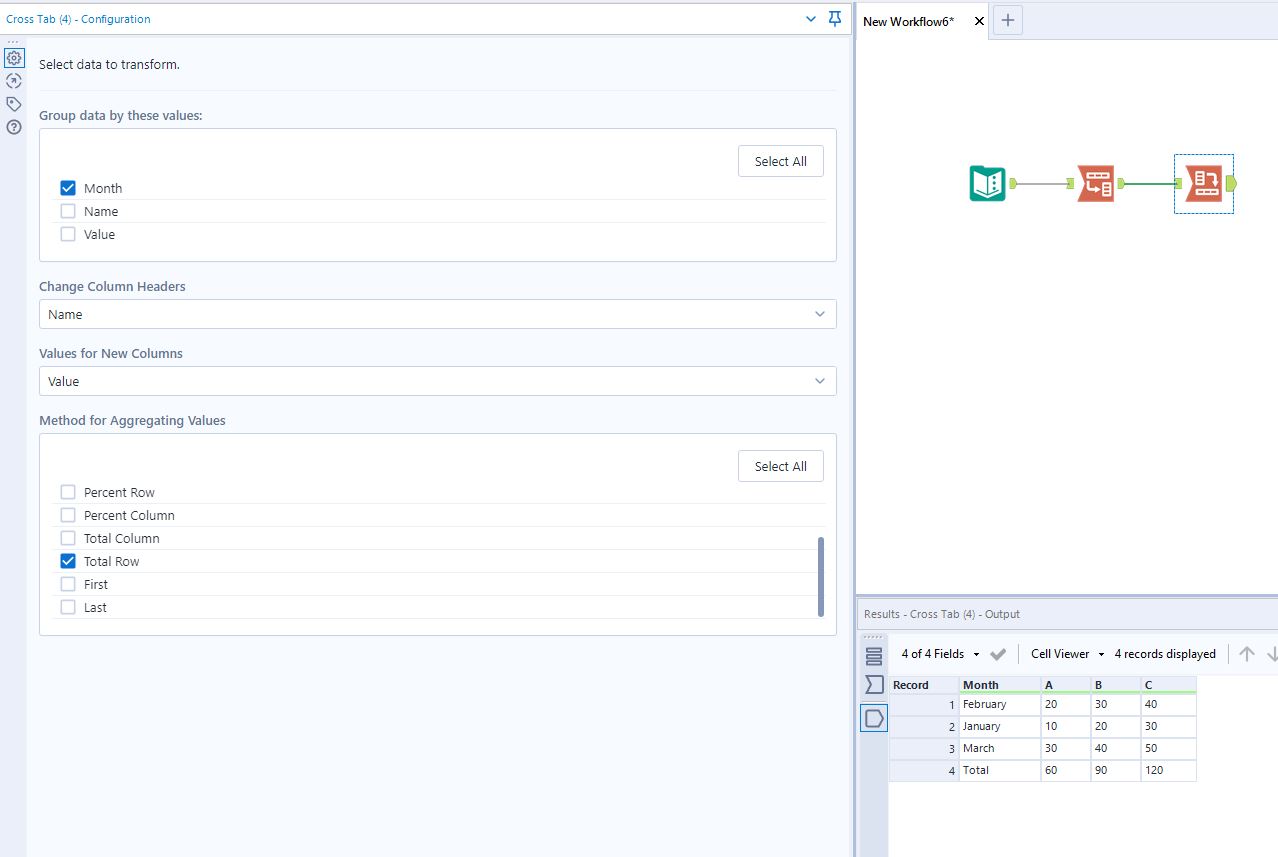Open a new workflow with the plus tab
1278x857 pixels.
click(x=1007, y=20)
